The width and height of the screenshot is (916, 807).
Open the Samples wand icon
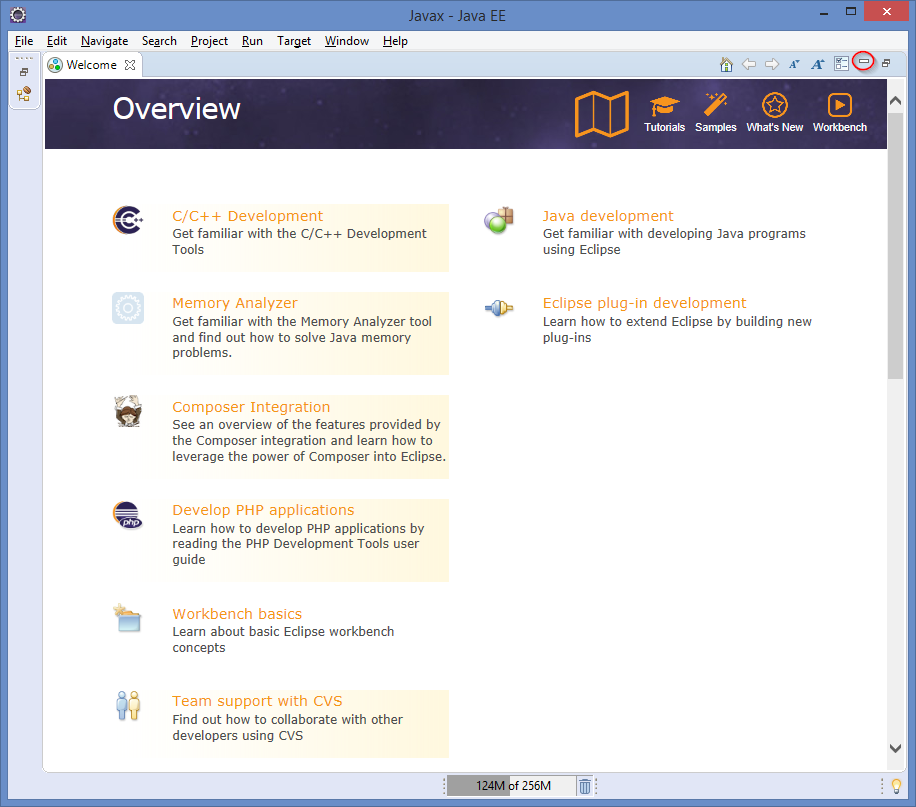coord(715,106)
